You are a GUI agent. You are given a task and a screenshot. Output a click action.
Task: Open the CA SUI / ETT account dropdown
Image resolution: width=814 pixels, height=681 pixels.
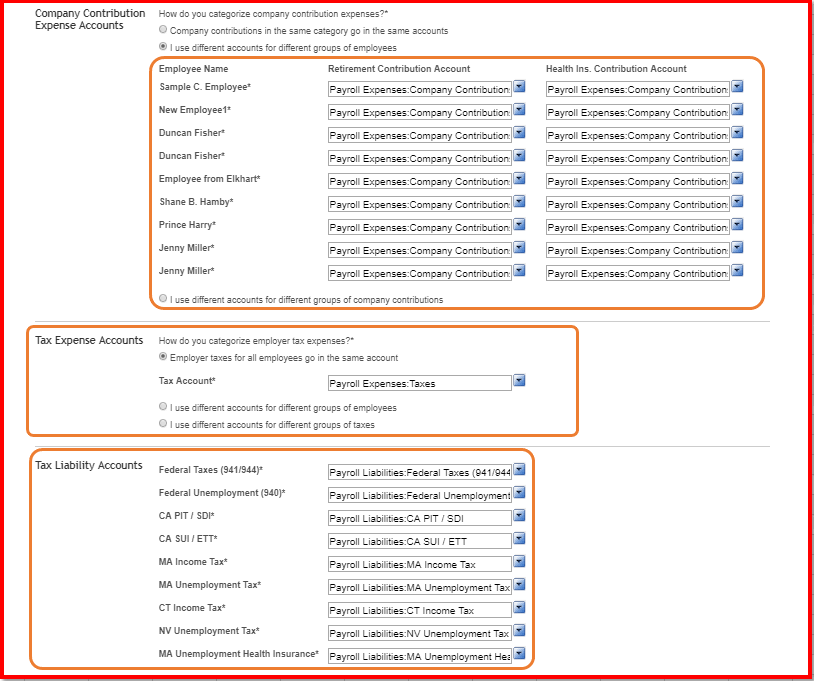[x=519, y=539]
